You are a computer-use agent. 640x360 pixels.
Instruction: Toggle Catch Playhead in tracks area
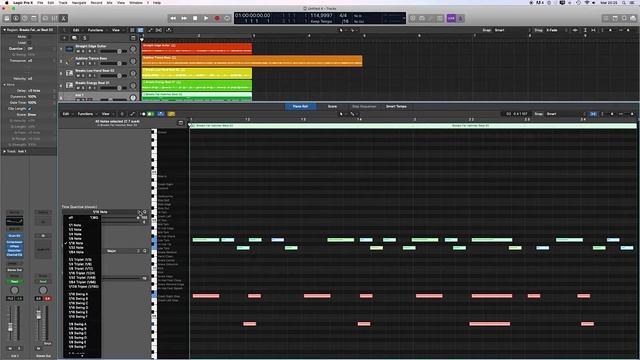click(x=169, y=30)
